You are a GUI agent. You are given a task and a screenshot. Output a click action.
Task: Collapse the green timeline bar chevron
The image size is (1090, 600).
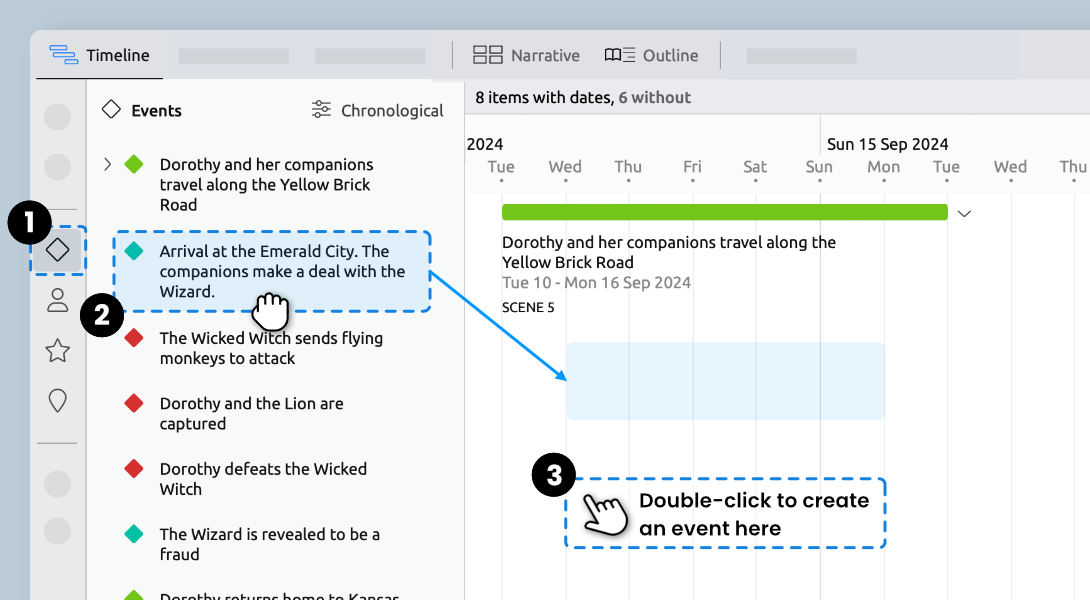pos(964,213)
